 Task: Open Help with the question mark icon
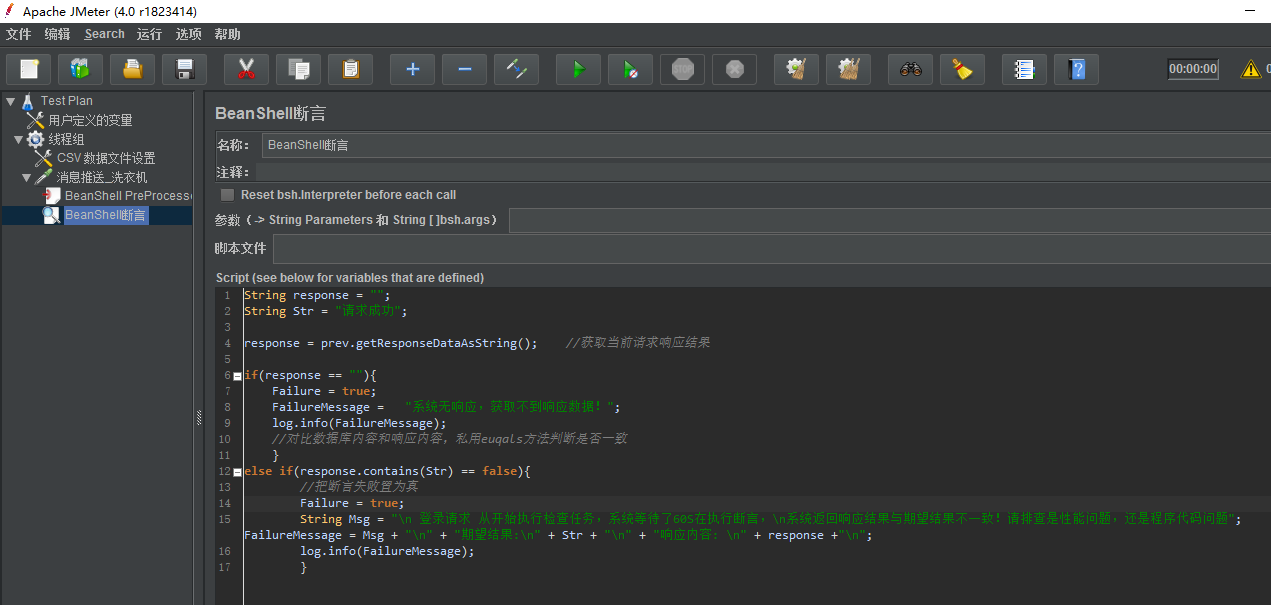coord(1076,69)
